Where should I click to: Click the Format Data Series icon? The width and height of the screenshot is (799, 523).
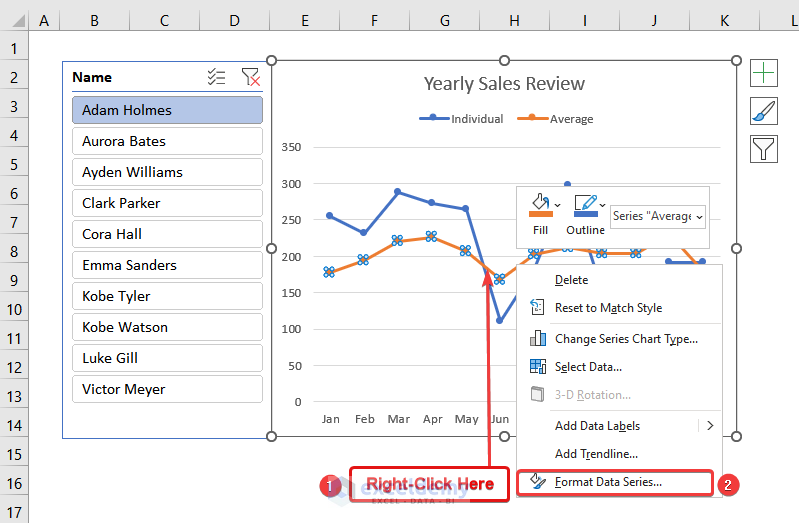538,481
